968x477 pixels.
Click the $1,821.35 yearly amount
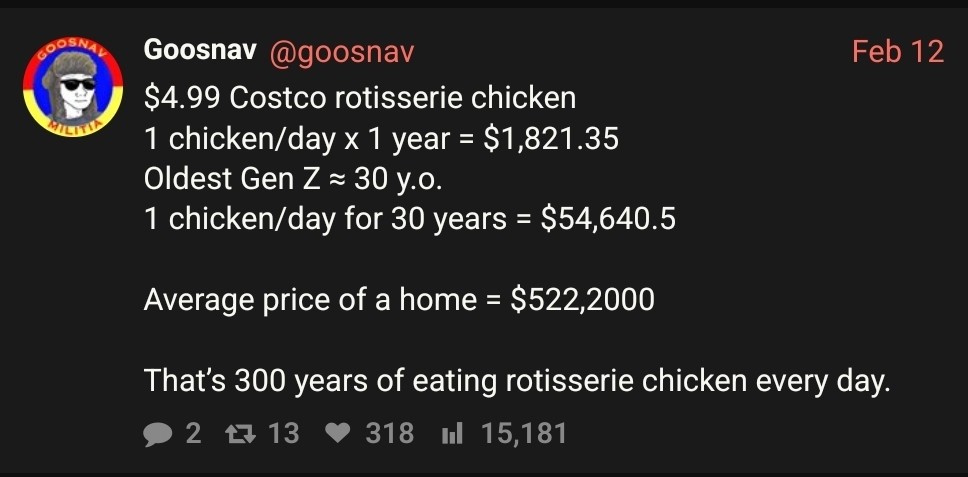(550, 139)
